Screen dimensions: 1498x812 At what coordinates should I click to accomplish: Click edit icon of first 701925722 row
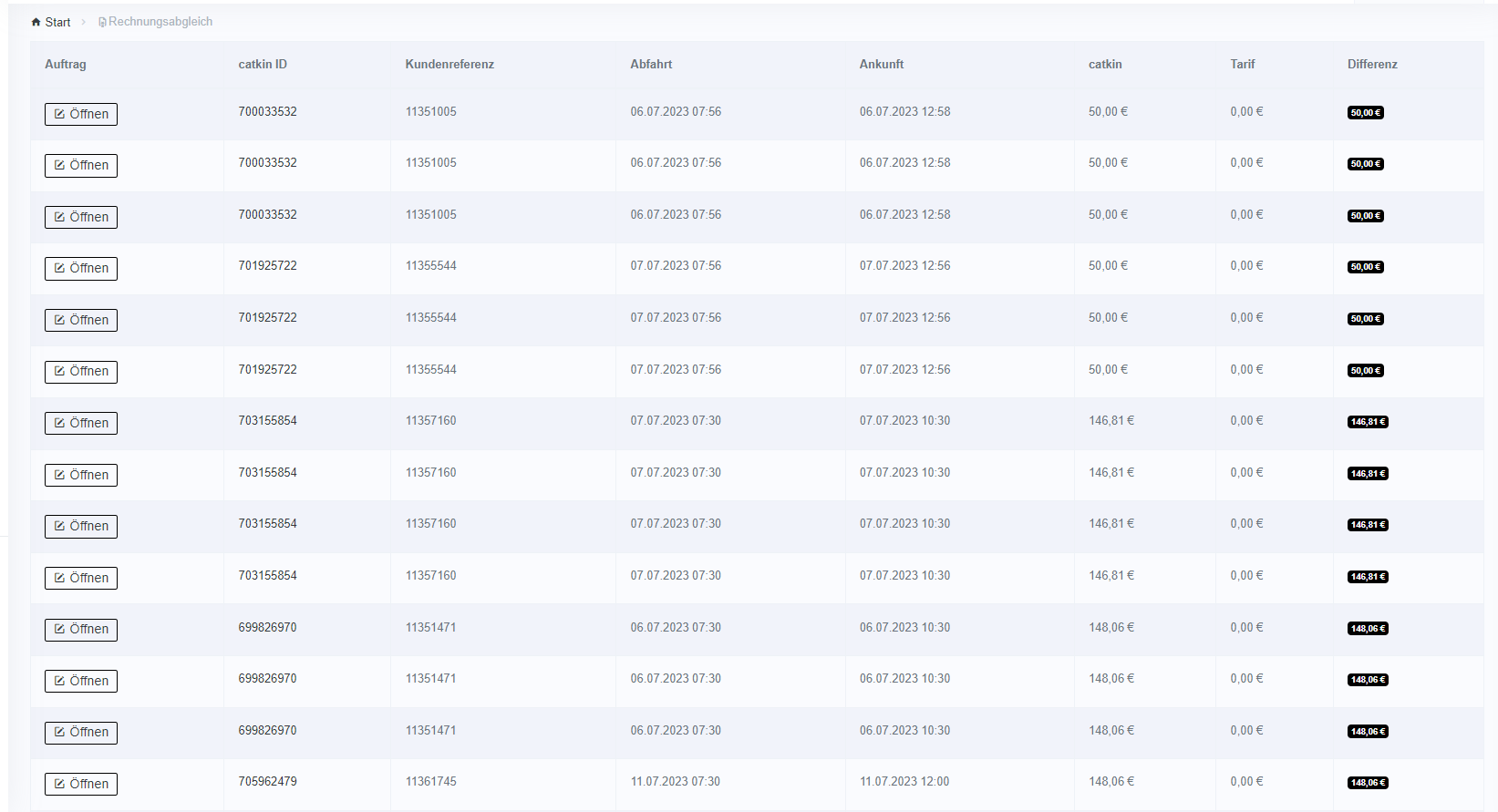[59, 269]
